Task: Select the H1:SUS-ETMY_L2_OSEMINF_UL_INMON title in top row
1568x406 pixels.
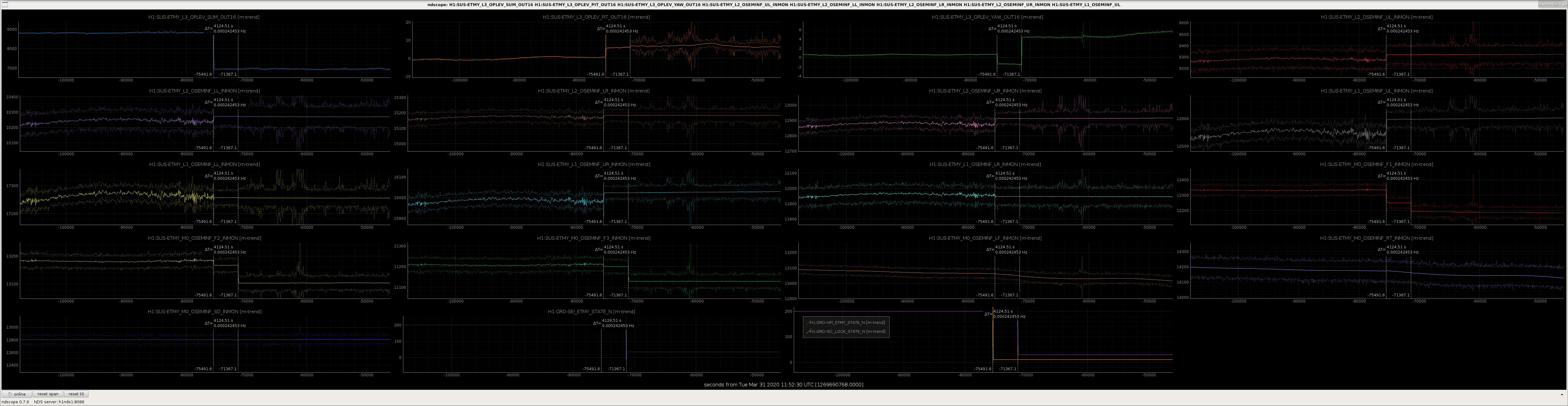Action: (x=1376, y=17)
